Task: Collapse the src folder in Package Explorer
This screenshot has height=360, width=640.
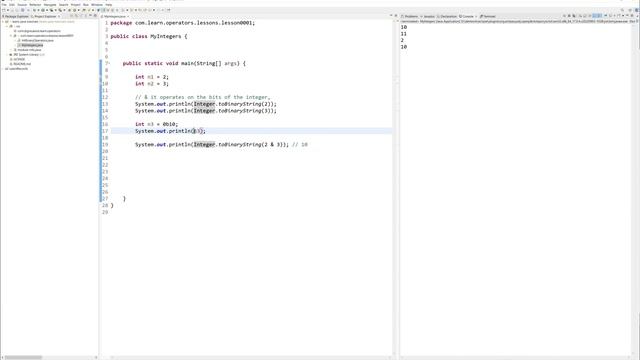Action: coord(7,26)
